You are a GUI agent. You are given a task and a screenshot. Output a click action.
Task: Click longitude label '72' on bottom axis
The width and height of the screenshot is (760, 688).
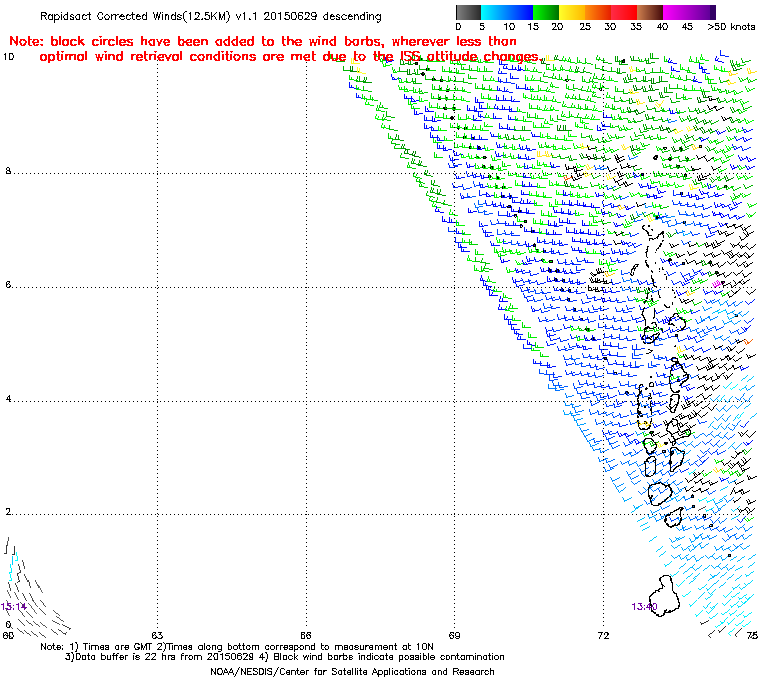(x=603, y=635)
